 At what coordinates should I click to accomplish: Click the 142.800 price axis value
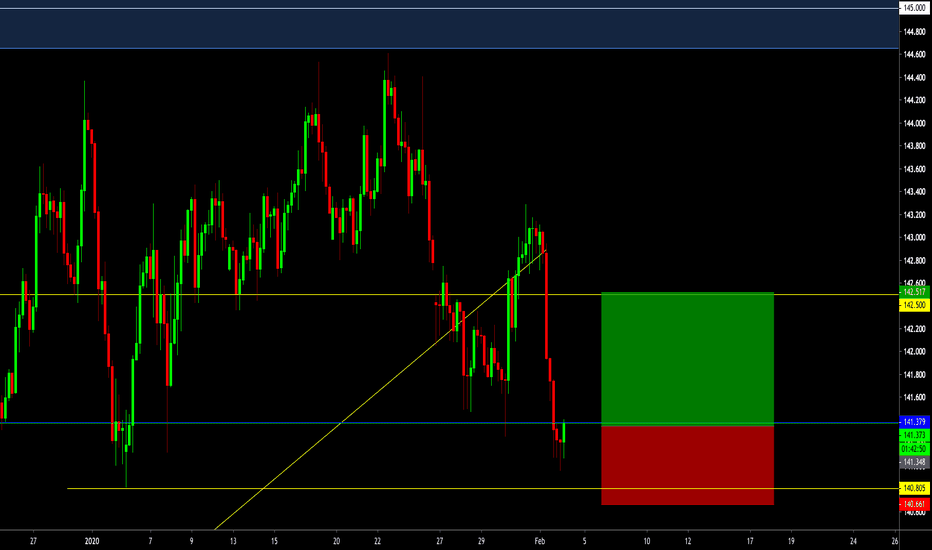tap(914, 260)
